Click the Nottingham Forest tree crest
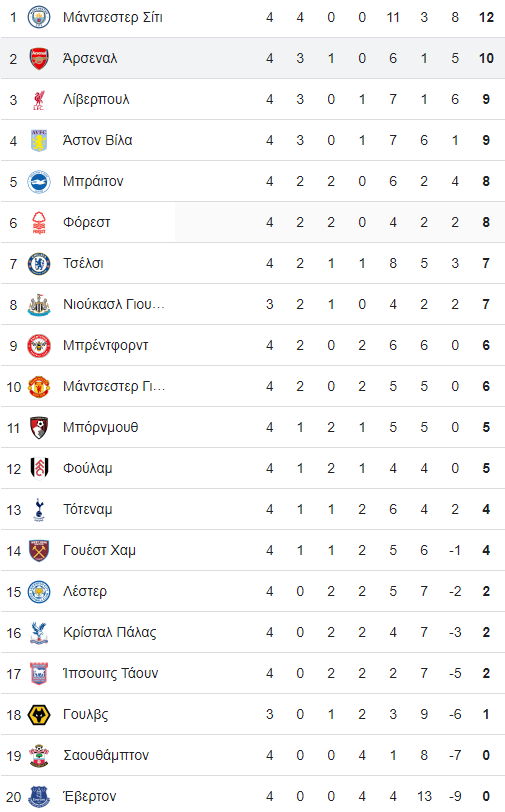 (39, 223)
